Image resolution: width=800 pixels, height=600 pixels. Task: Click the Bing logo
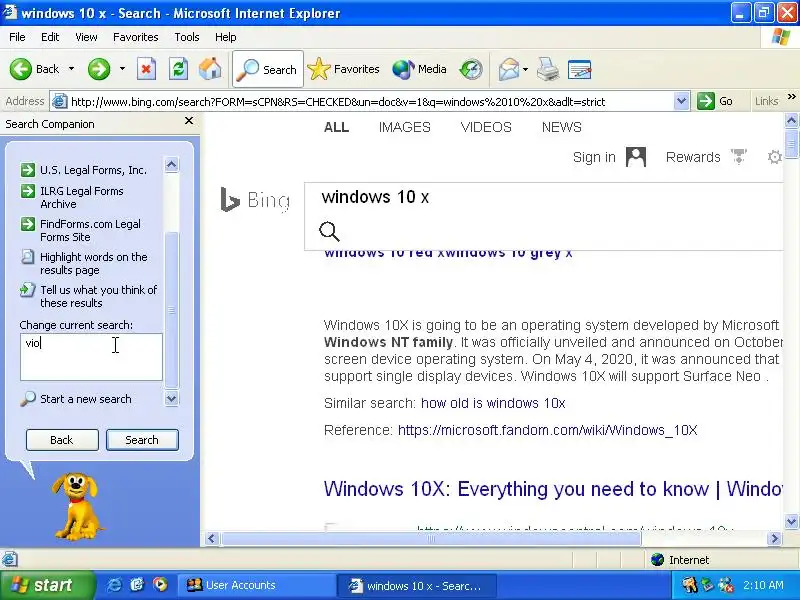(255, 199)
